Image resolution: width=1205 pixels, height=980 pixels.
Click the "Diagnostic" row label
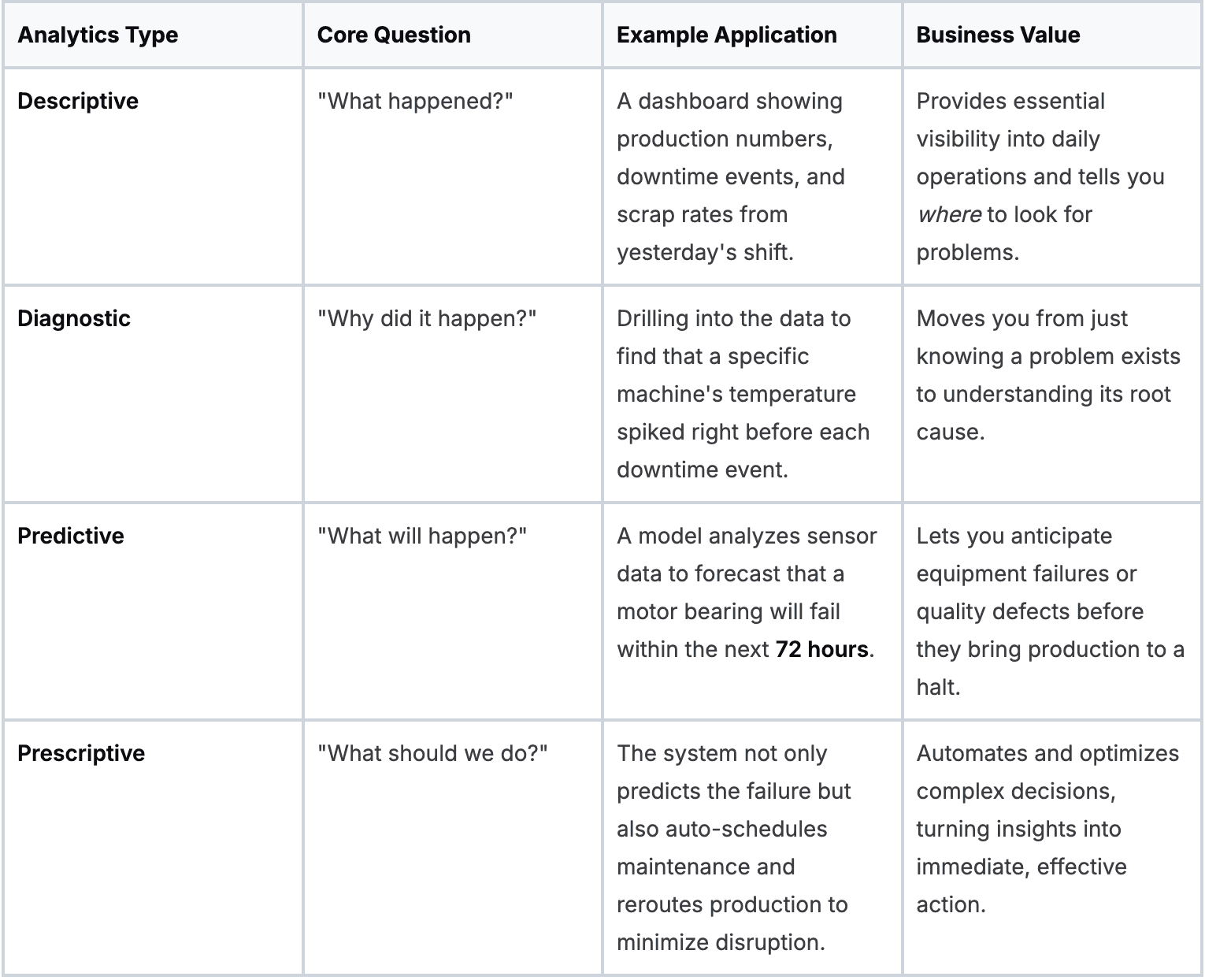[x=74, y=318]
